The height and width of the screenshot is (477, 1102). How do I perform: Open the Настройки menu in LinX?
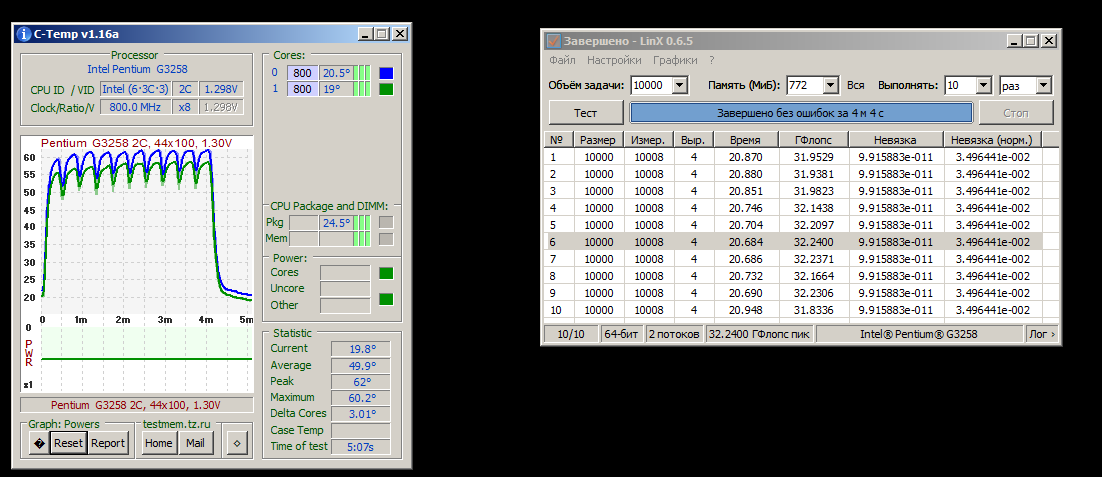pos(614,60)
